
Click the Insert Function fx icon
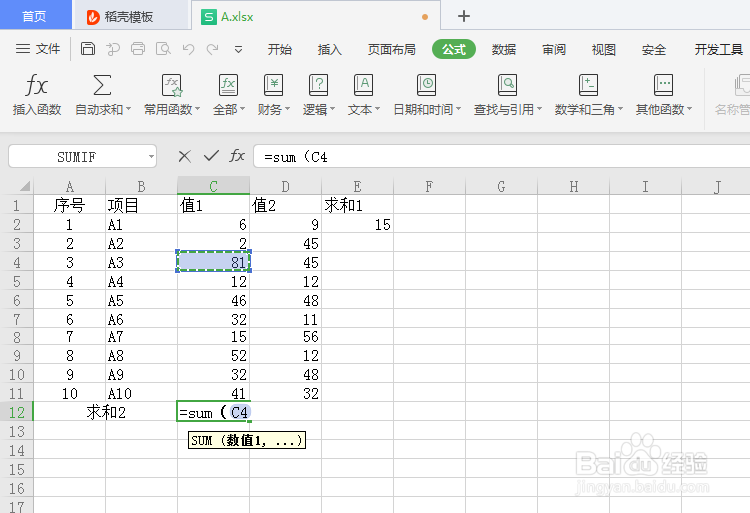[36, 86]
